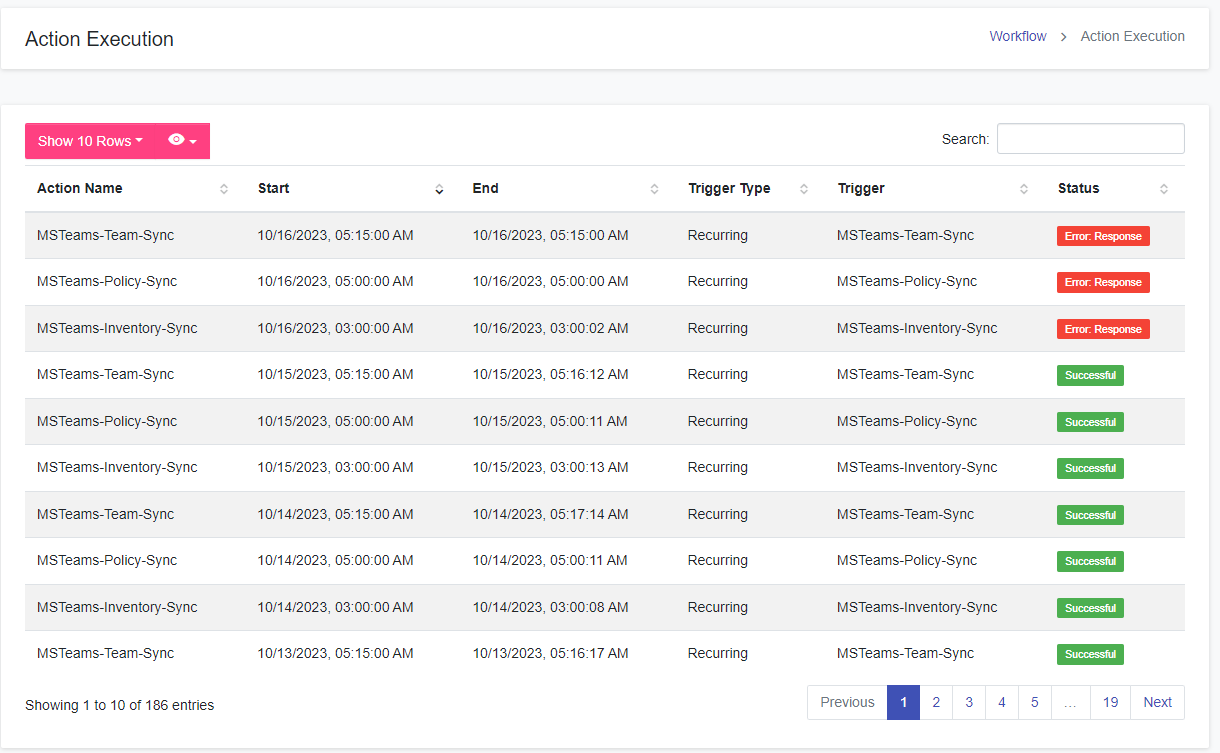
Task: Go to the Next page
Action: click(x=1158, y=702)
